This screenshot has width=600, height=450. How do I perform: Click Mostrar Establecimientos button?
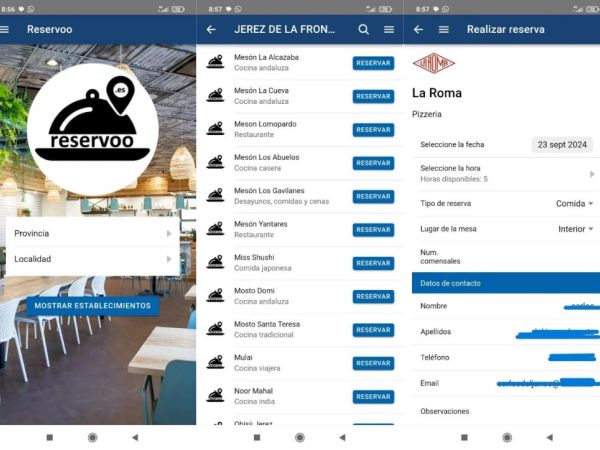click(93, 306)
